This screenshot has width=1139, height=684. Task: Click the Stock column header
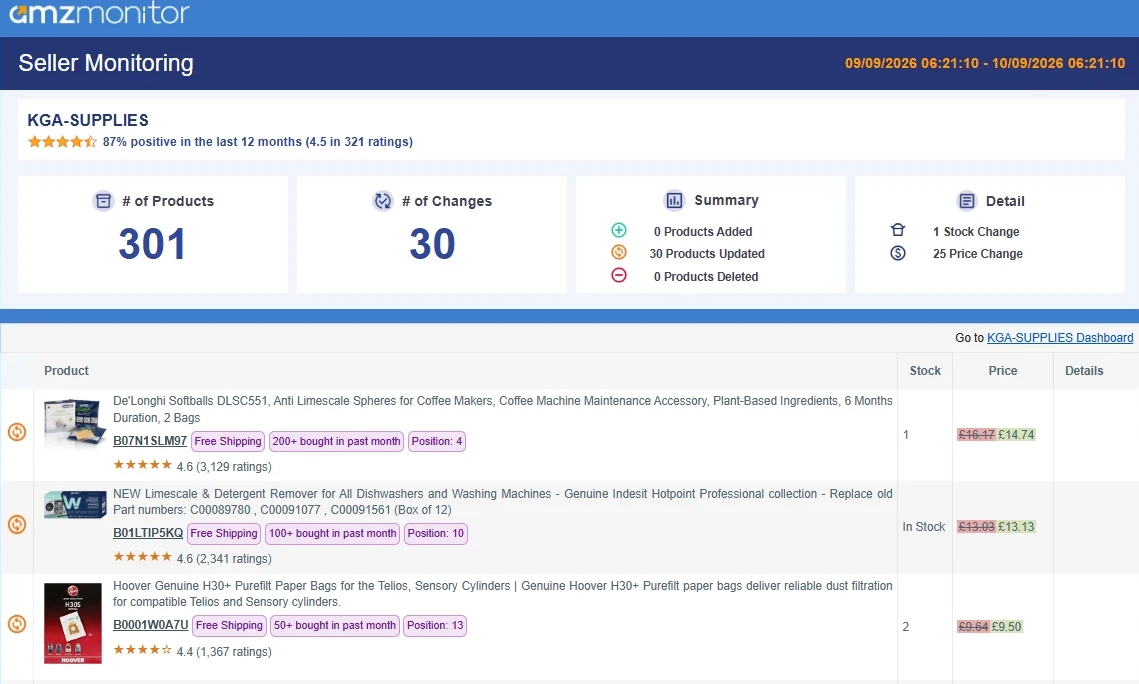[925, 370]
